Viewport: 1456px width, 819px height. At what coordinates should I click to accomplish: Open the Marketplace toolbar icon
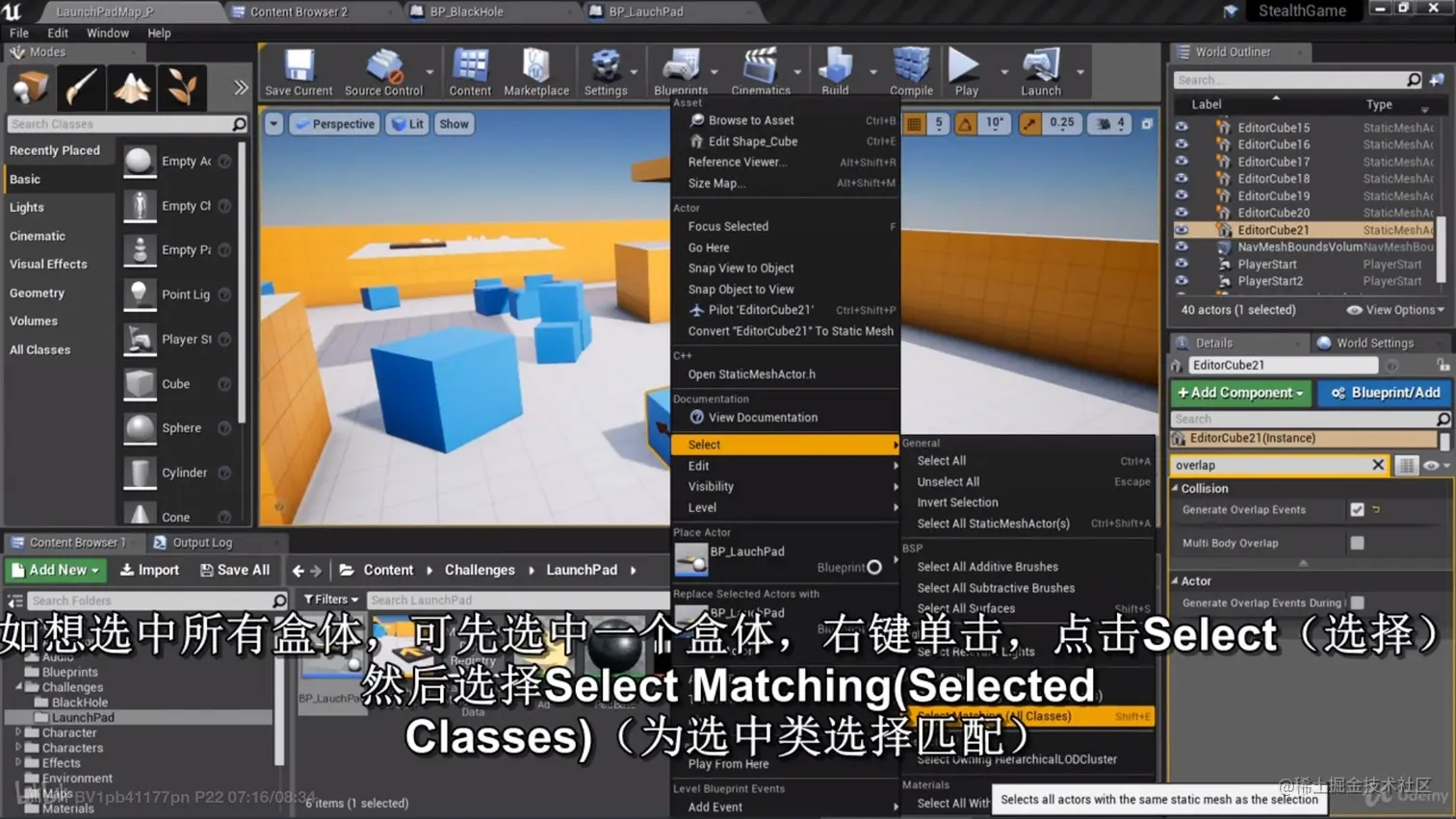535,65
